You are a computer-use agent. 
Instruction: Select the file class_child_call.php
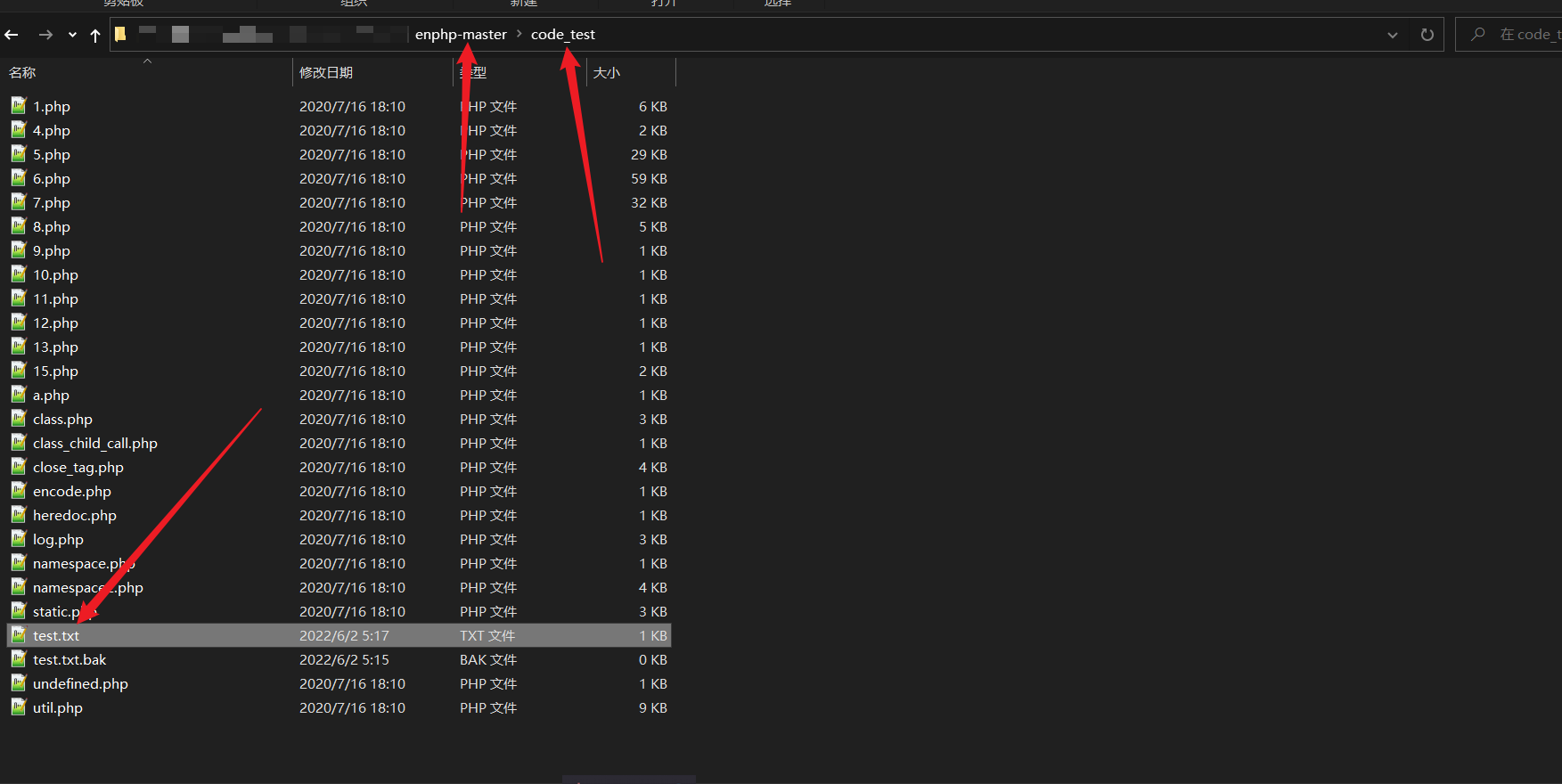[x=95, y=444]
